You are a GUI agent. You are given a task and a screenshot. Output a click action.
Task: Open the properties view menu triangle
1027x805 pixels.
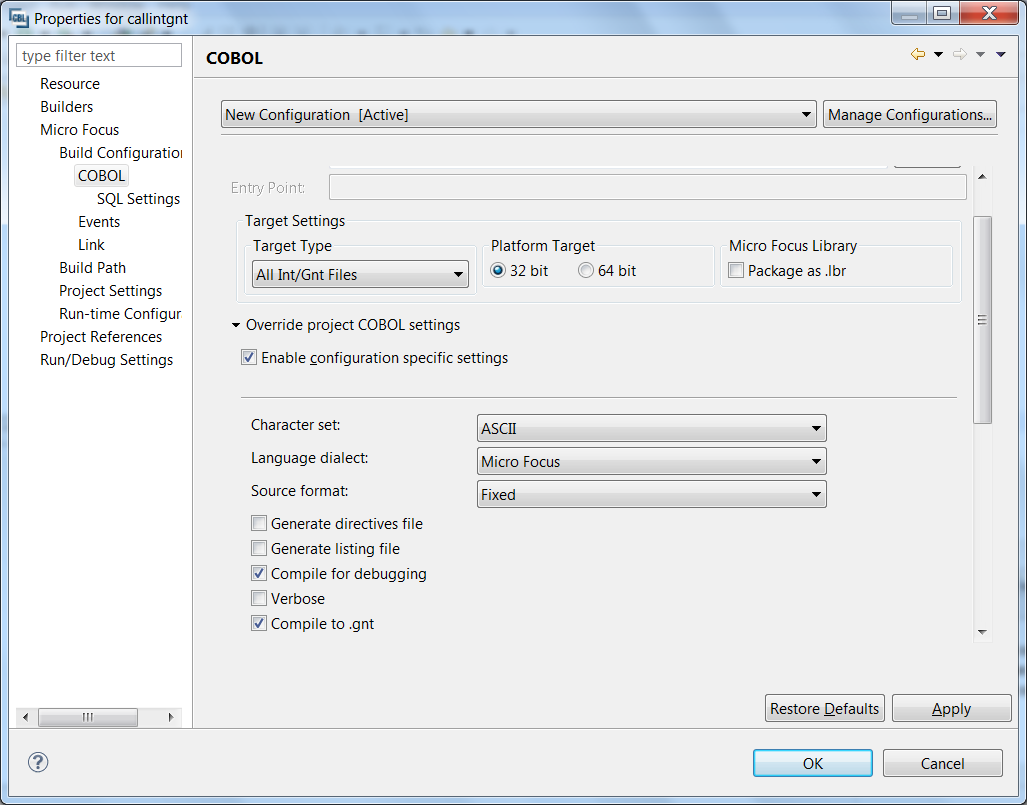(x=1001, y=55)
